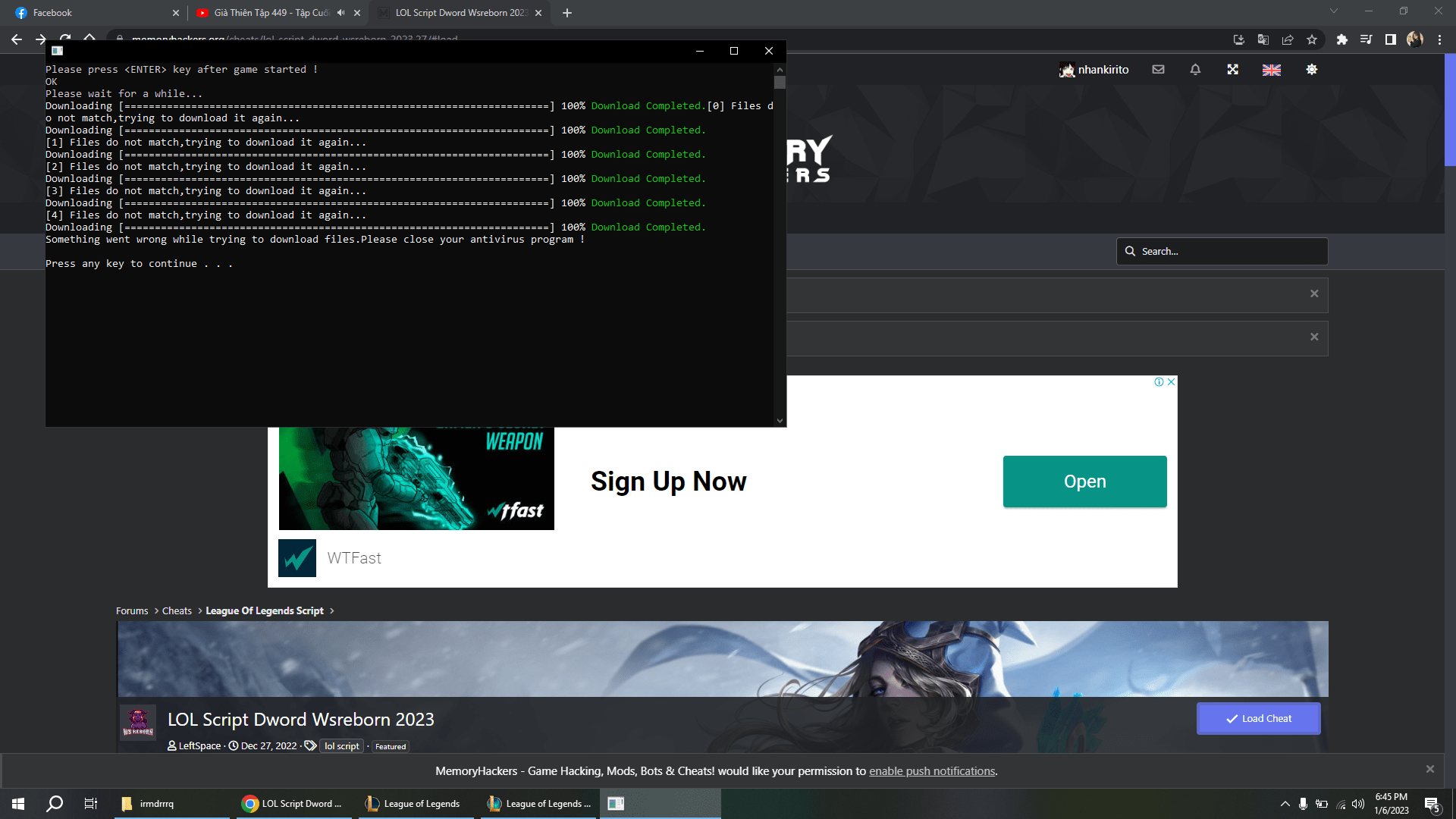Go back to the previous page

(17, 39)
